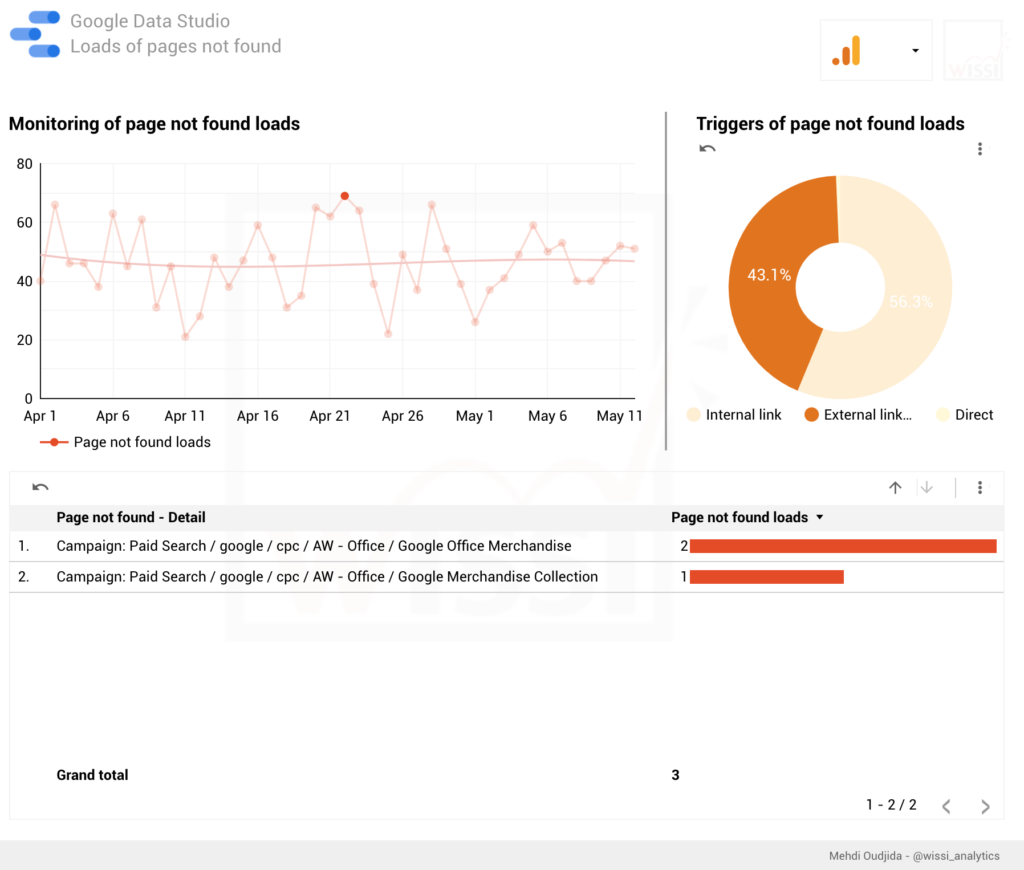Image resolution: width=1024 pixels, height=870 pixels.
Task: Click the red bar for the Google Office Merchandise row
Action: [843, 546]
